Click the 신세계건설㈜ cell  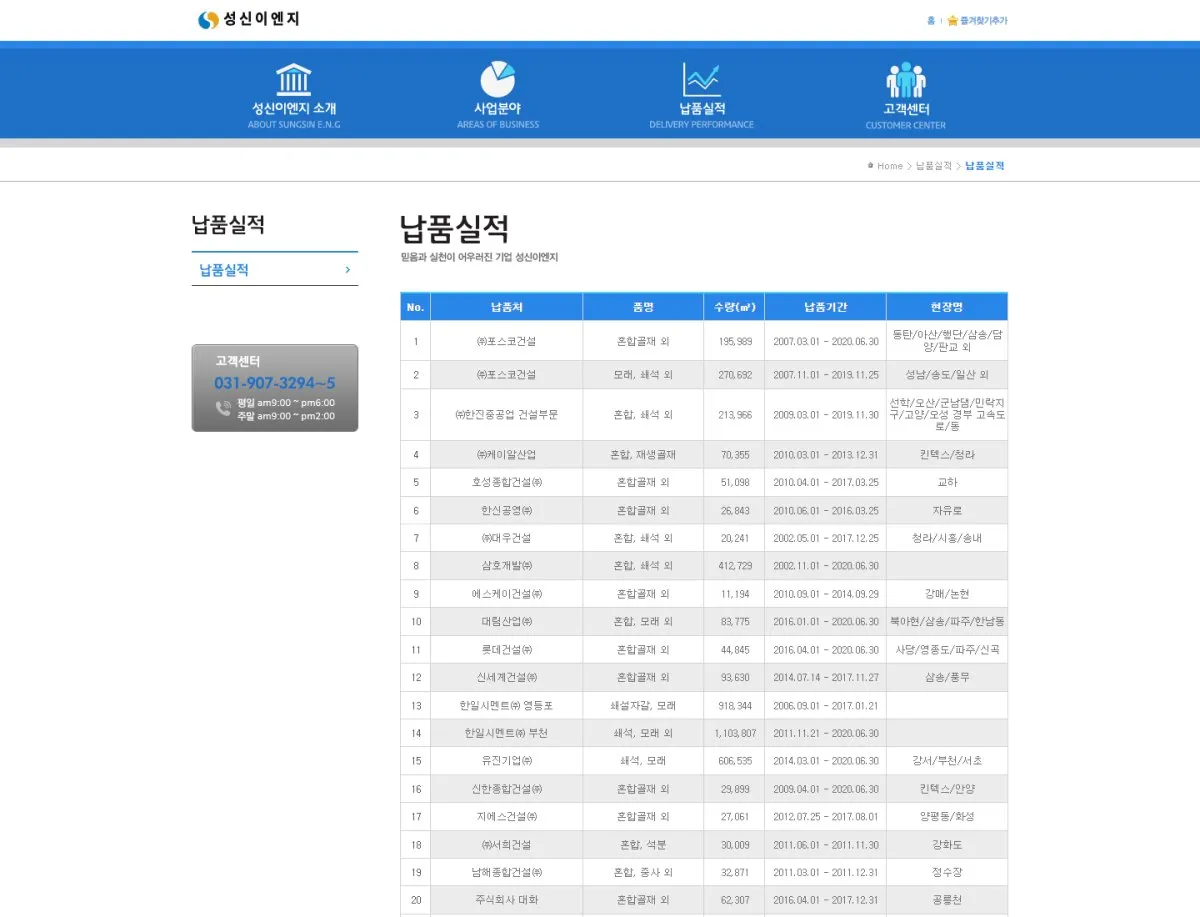coord(507,678)
